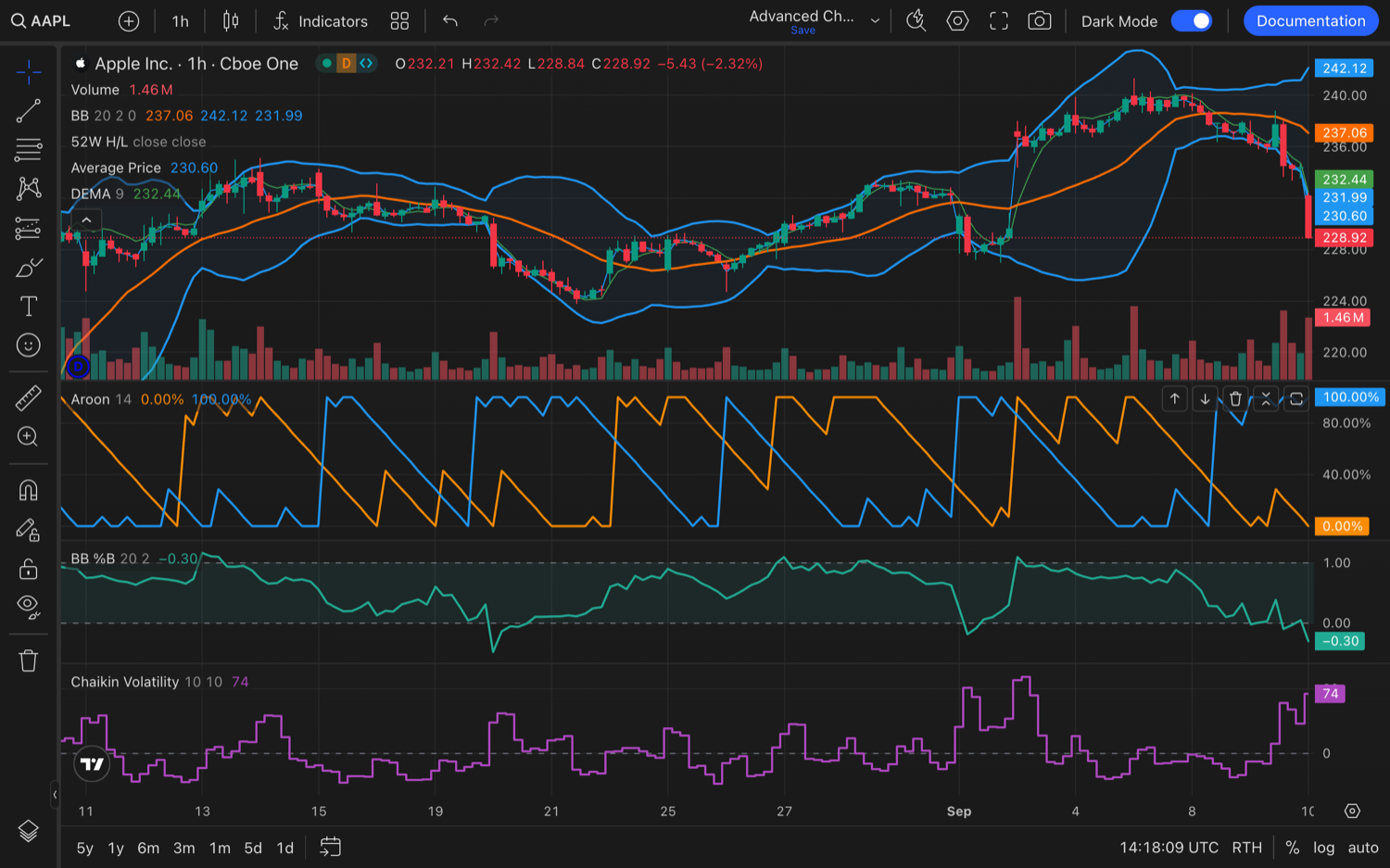Click the Chaikin Volatility legend
Image resolution: width=1390 pixels, height=868 pixels.
(146, 682)
